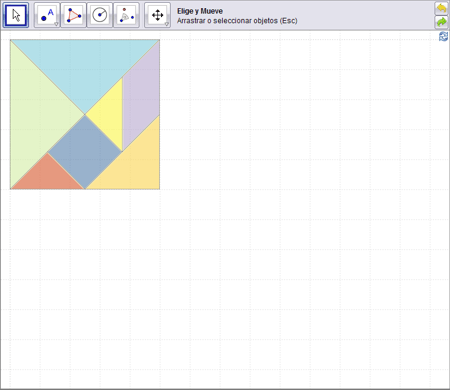Click the reset construction refresh icon
This screenshot has width=450, height=390.
tap(443, 36)
